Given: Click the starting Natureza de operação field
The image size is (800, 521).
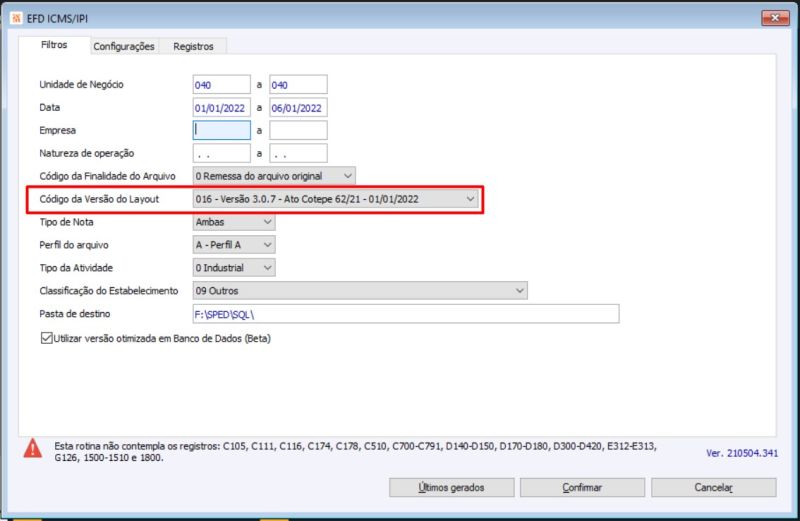Looking at the screenshot, I should tap(221, 153).
